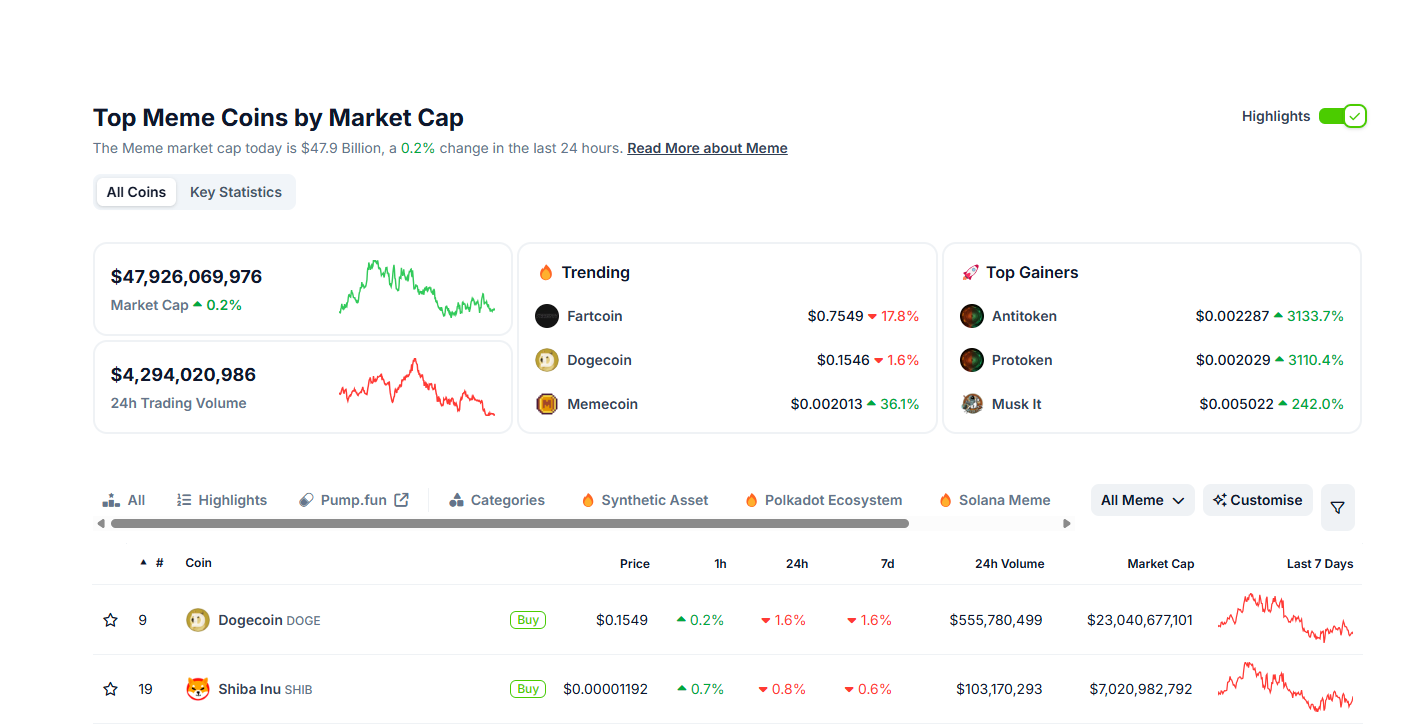Image resolution: width=1421 pixels, height=724 pixels.
Task: Click the Memecoin trending icon
Action: click(547, 404)
